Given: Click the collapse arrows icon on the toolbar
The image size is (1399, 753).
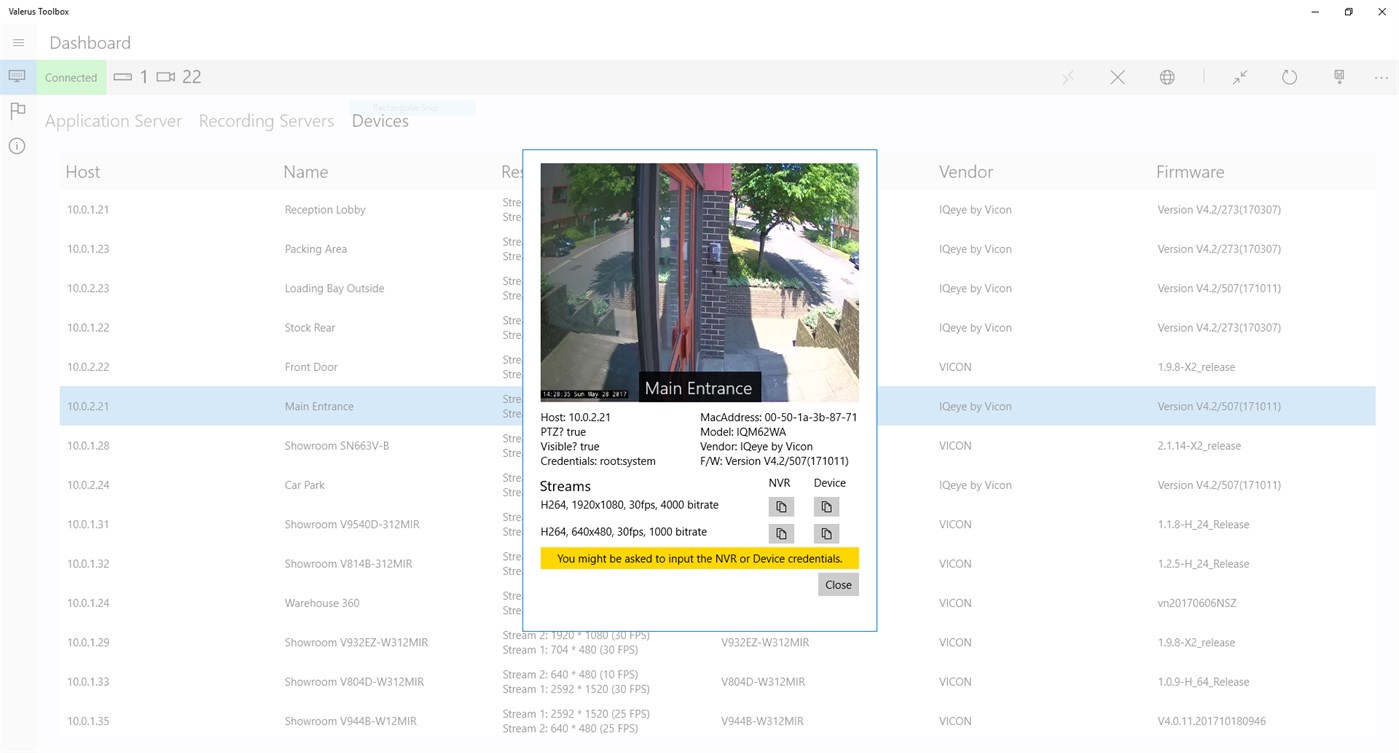Looking at the screenshot, I should tap(1240, 77).
